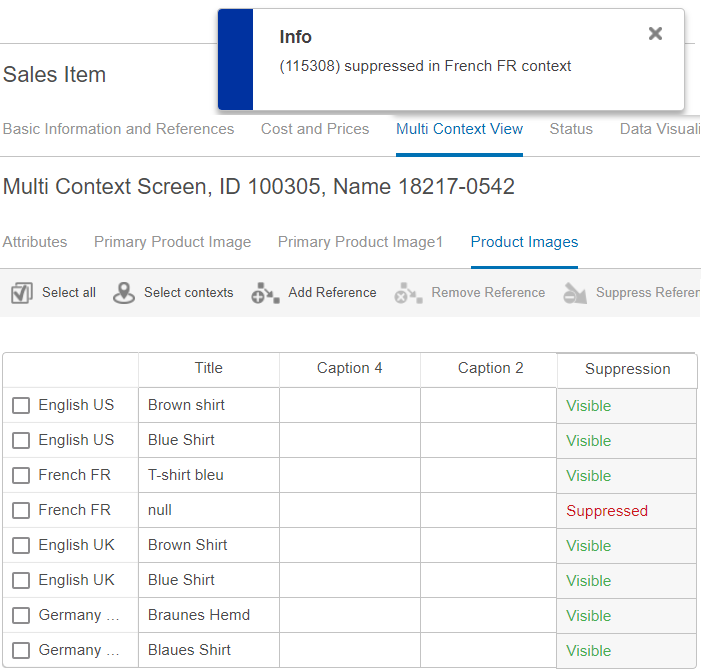Screen dimensions: 701x669
Task: Click the Suppressed status for French FR
Action: pos(607,511)
